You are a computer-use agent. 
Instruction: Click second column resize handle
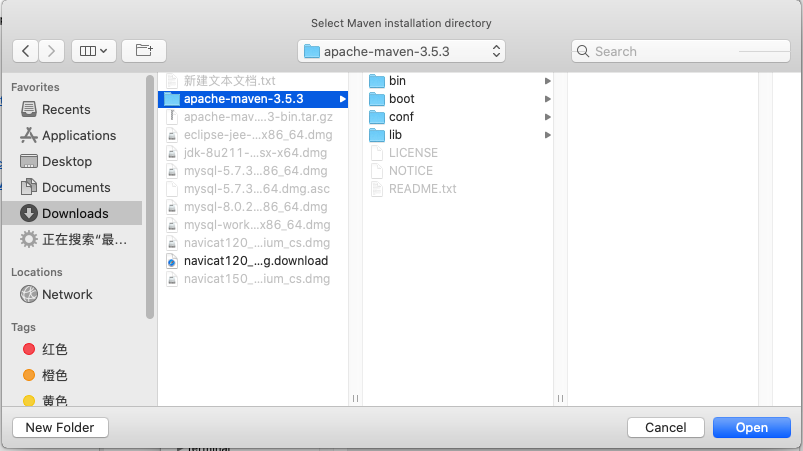pos(560,398)
